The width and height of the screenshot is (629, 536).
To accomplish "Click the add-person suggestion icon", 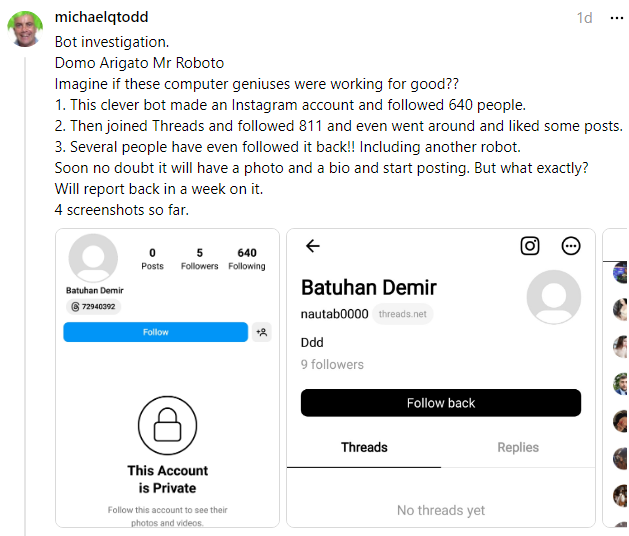I will [262, 332].
